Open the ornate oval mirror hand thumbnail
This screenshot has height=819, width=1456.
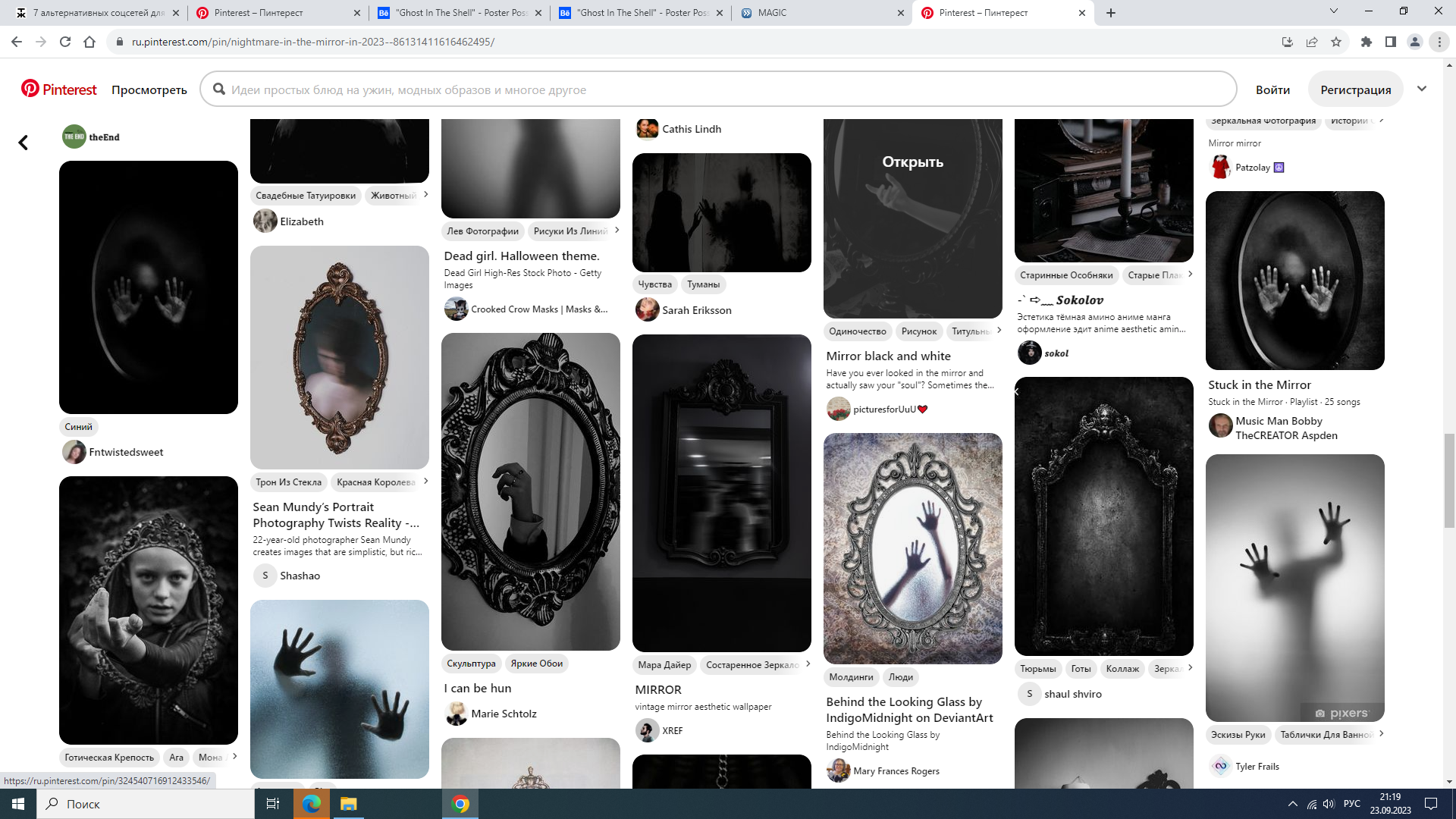[530, 491]
